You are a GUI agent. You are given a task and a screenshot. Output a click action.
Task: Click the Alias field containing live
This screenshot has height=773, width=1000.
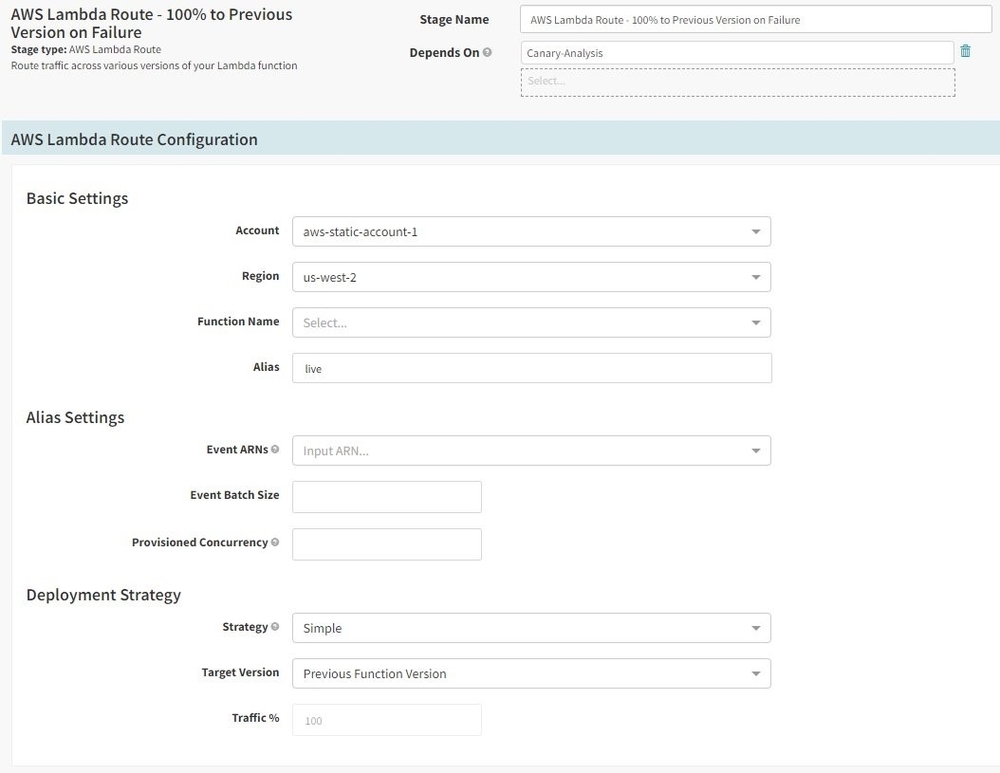pyautogui.click(x=532, y=368)
